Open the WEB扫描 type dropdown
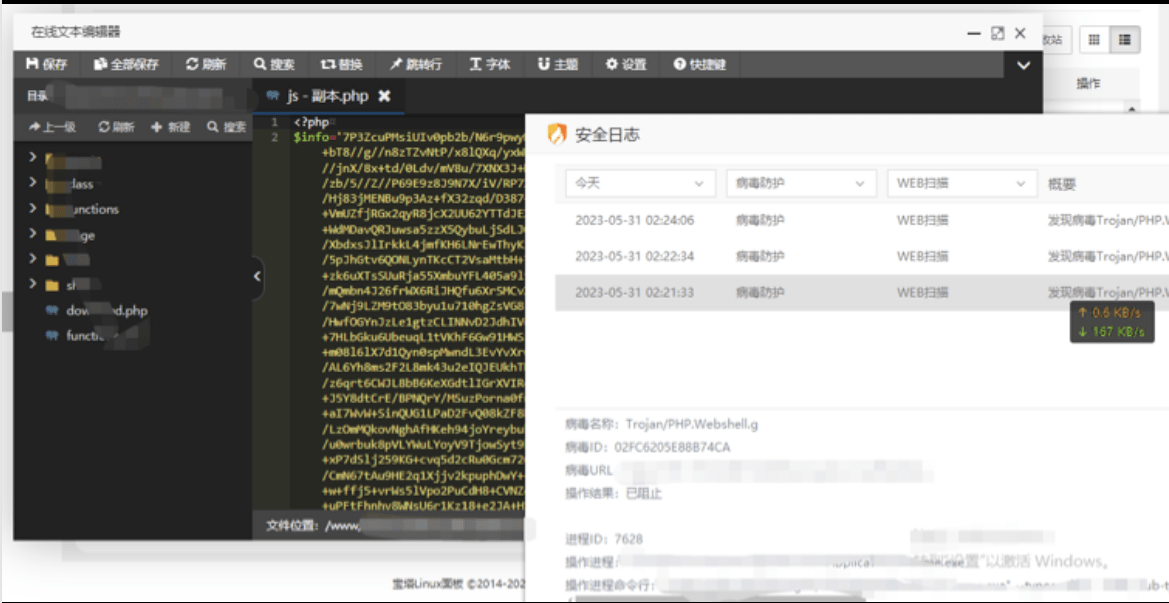The height and width of the screenshot is (603, 1169). click(x=962, y=183)
